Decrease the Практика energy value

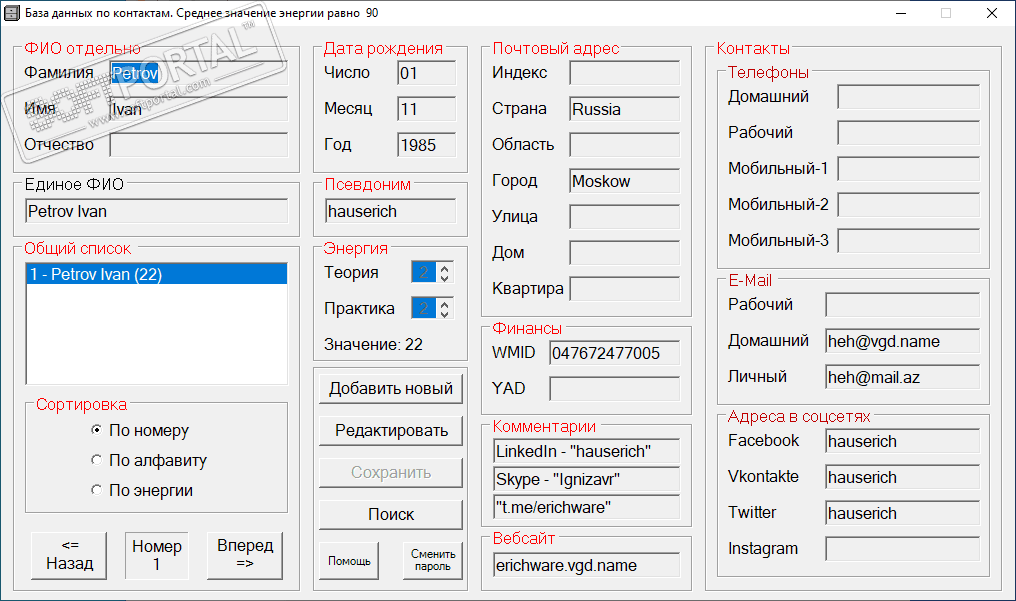(444, 313)
